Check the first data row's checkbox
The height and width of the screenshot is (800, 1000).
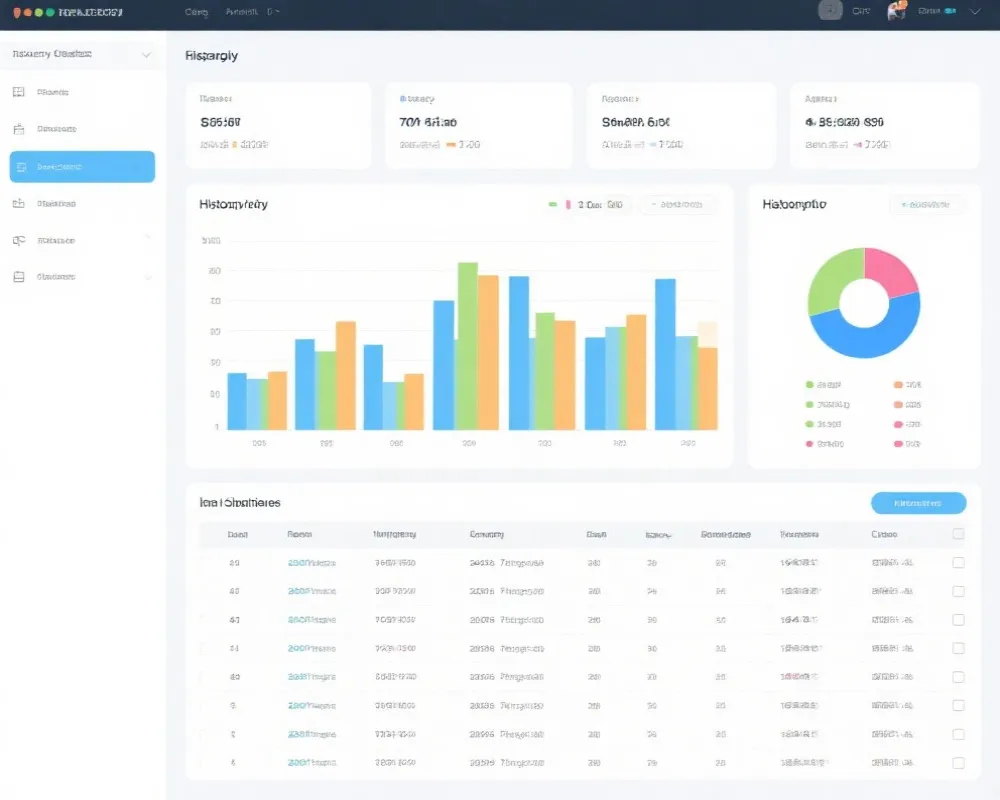pos(958,563)
